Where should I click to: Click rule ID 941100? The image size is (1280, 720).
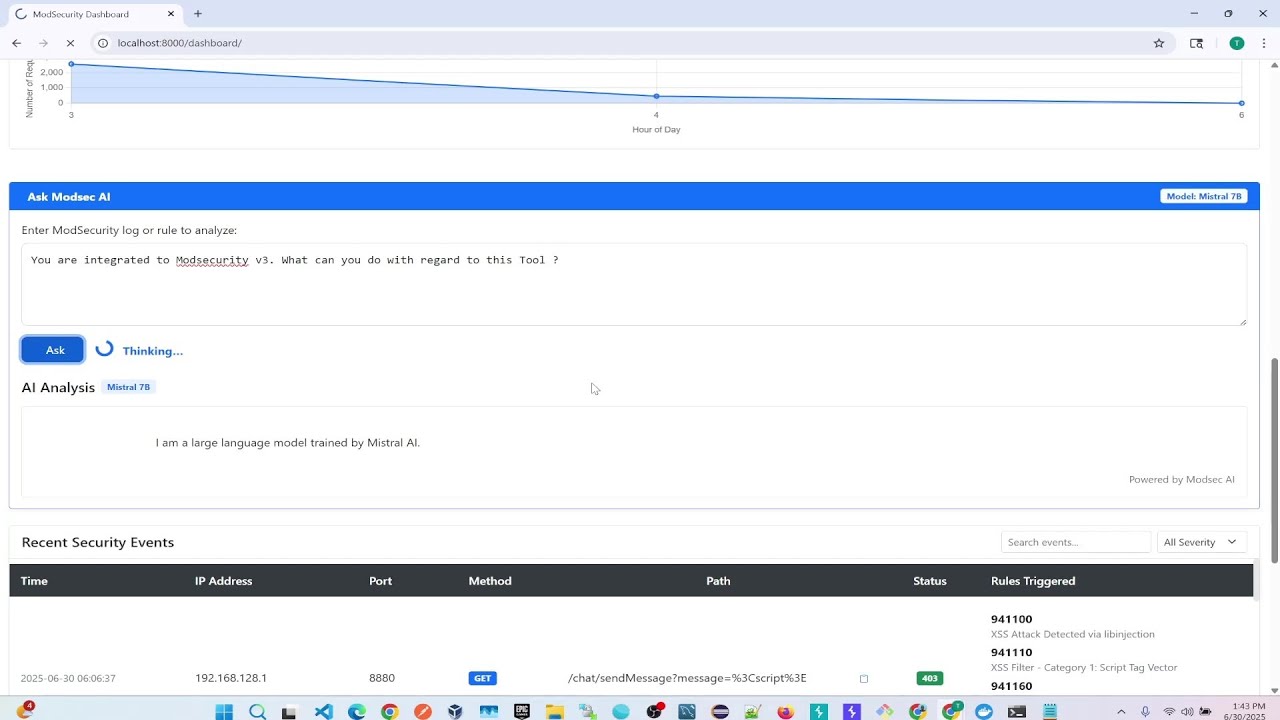point(1011,619)
